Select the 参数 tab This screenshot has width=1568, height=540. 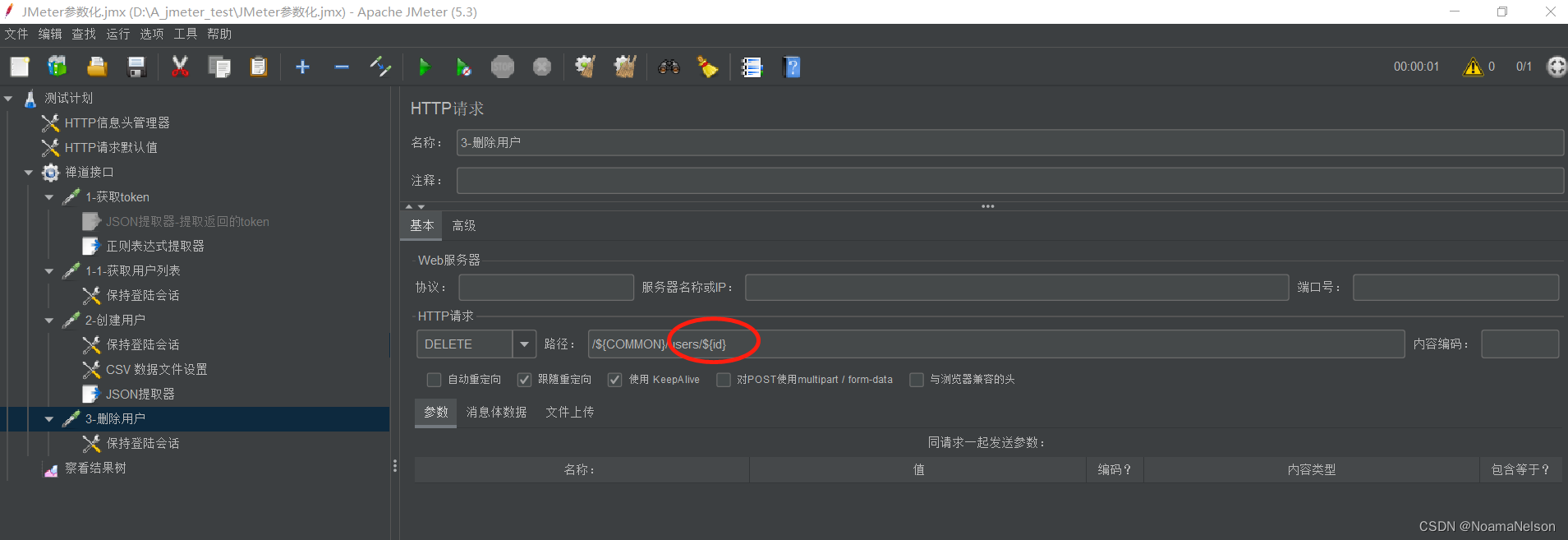pos(436,412)
